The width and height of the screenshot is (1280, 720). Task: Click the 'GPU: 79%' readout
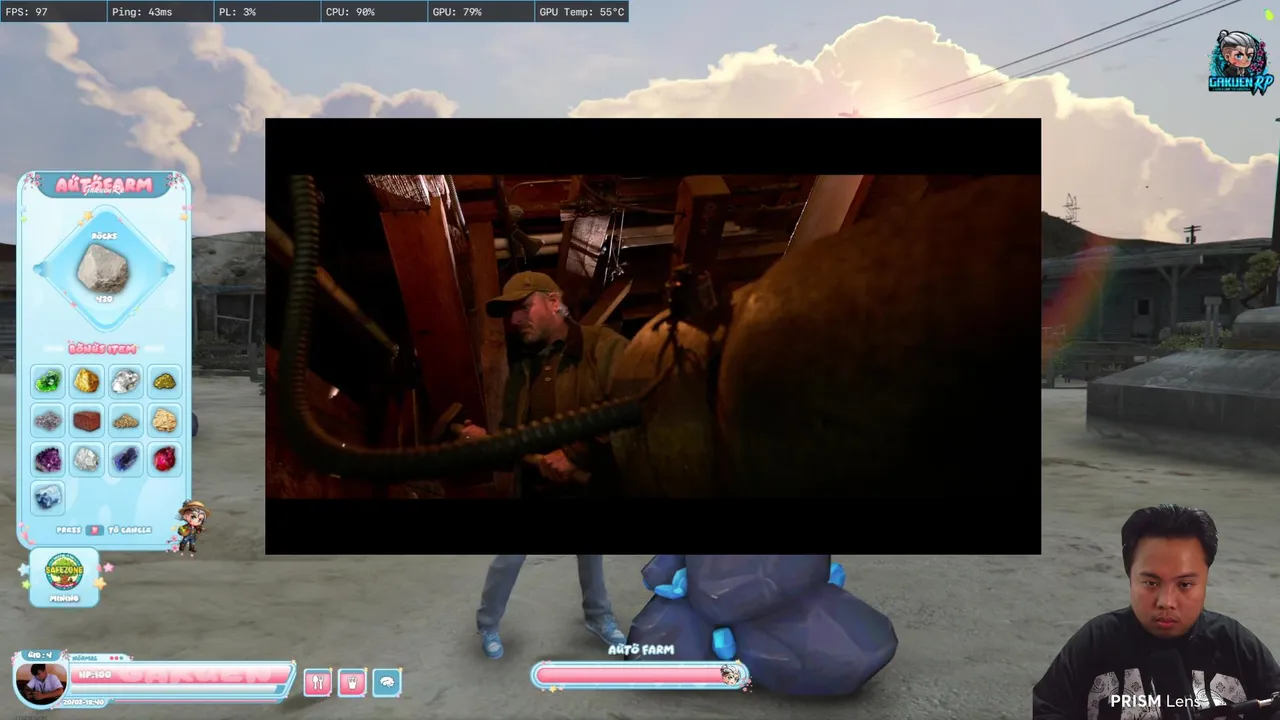(457, 12)
